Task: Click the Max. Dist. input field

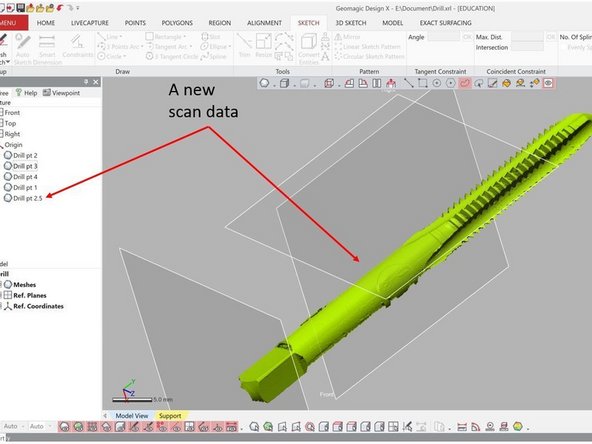Action: click(527, 37)
